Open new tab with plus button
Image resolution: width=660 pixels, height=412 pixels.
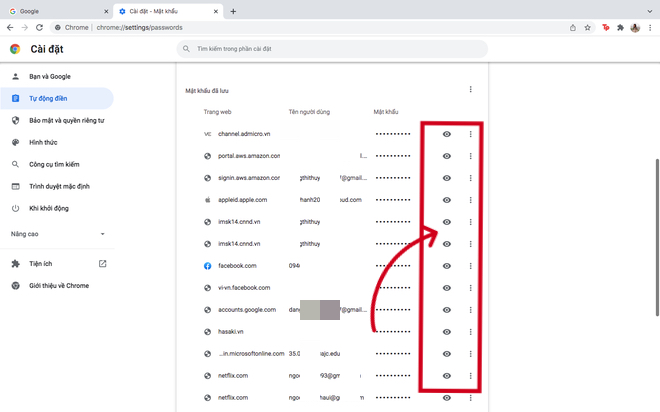tap(233, 11)
